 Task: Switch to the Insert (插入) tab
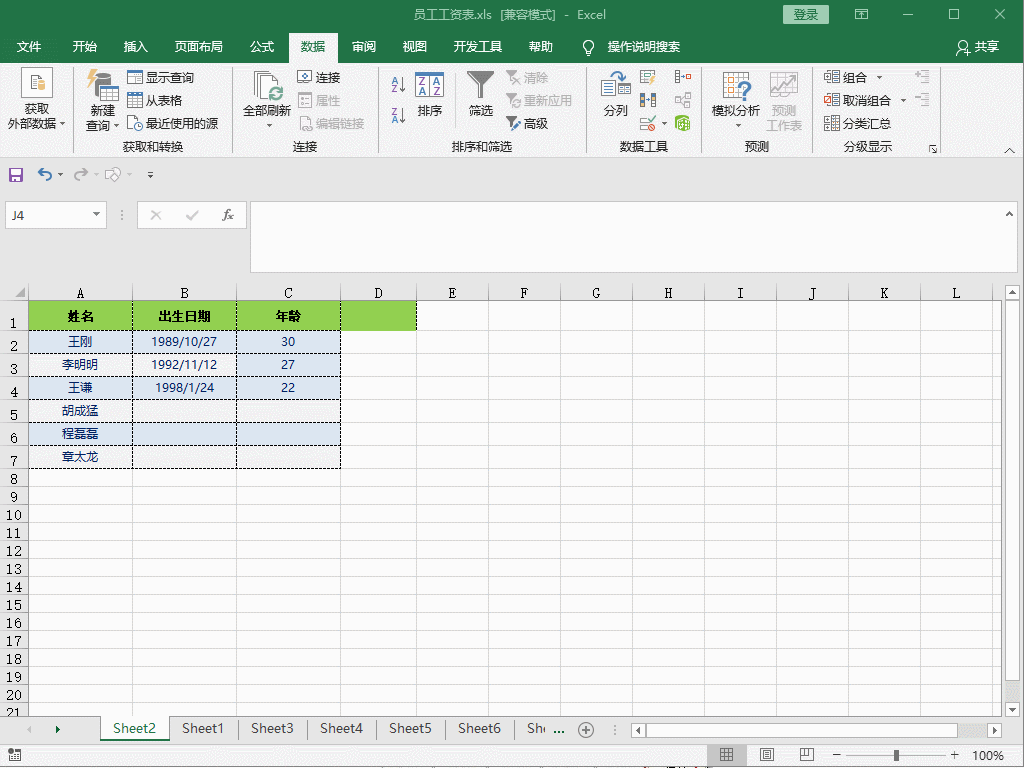coord(136,47)
